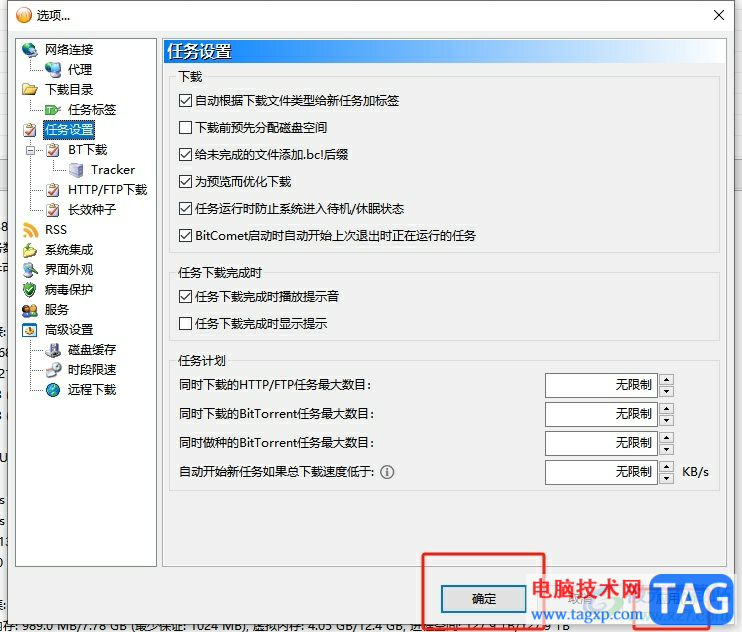Collapse the BT下载 tree node

pos(30,150)
